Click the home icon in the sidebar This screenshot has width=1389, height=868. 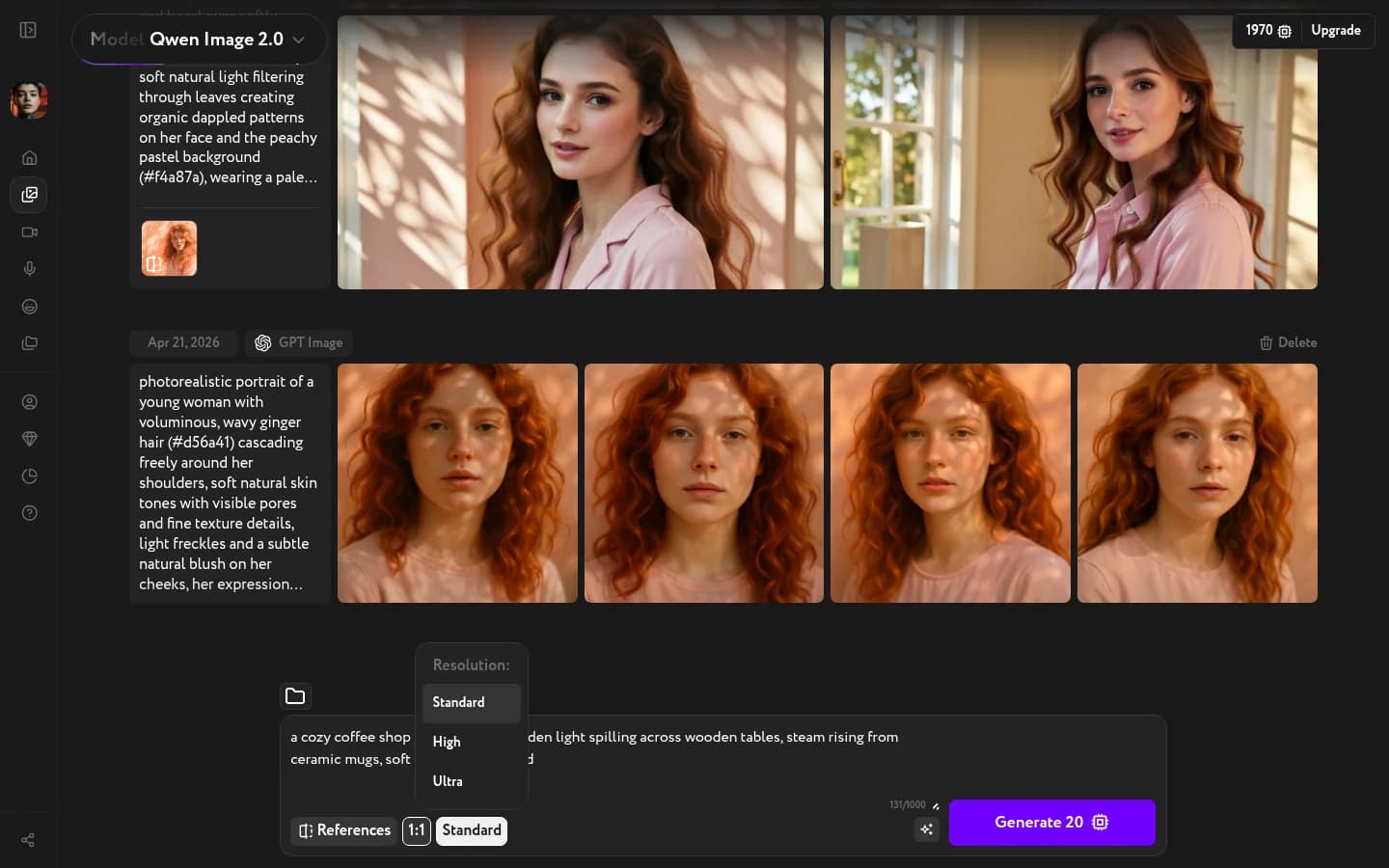29,157
